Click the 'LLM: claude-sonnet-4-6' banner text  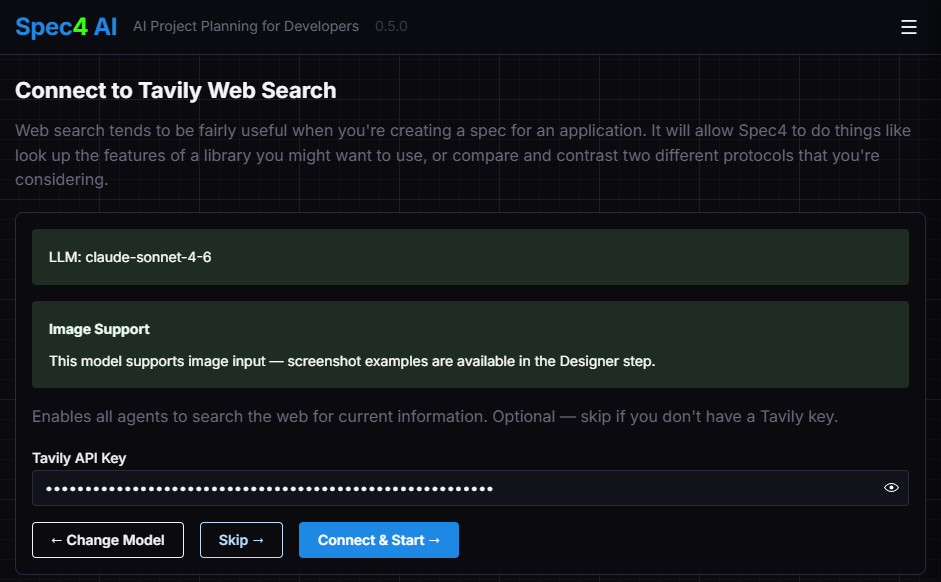pos(130,257)
